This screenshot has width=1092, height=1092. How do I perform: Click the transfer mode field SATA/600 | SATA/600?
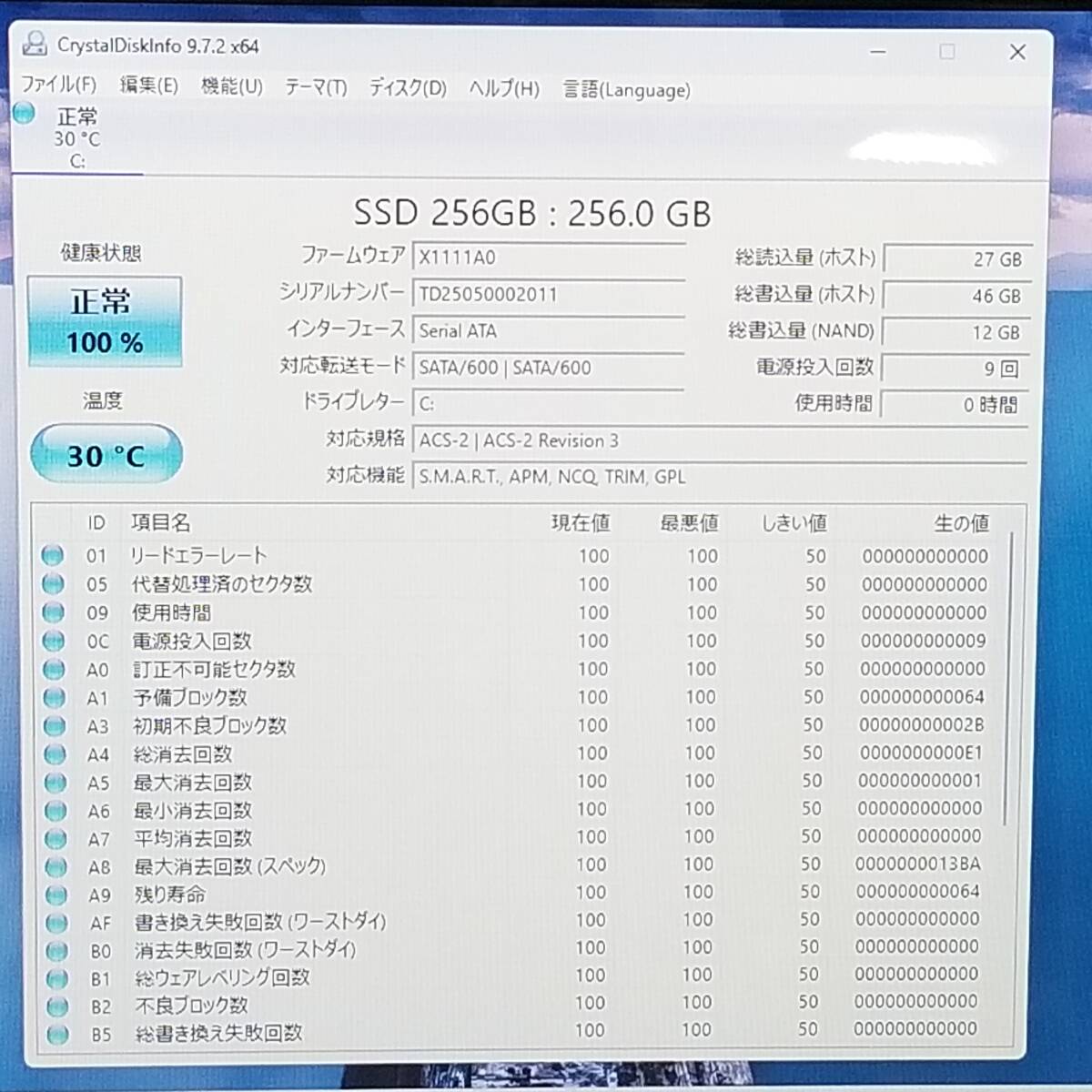pyautogui.click(x=549, y=368)
